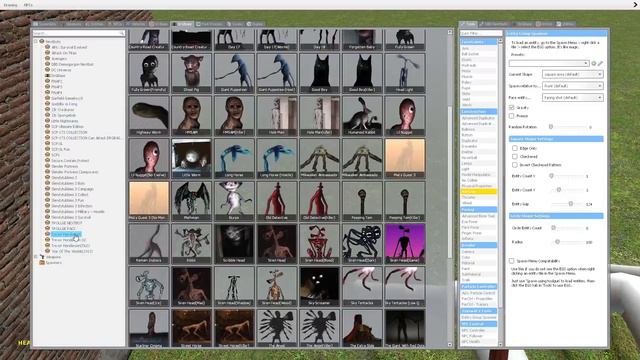
Task: Select The Angel spiky silhouette icon
Action: pyautogui.click(x=277, y=328)
